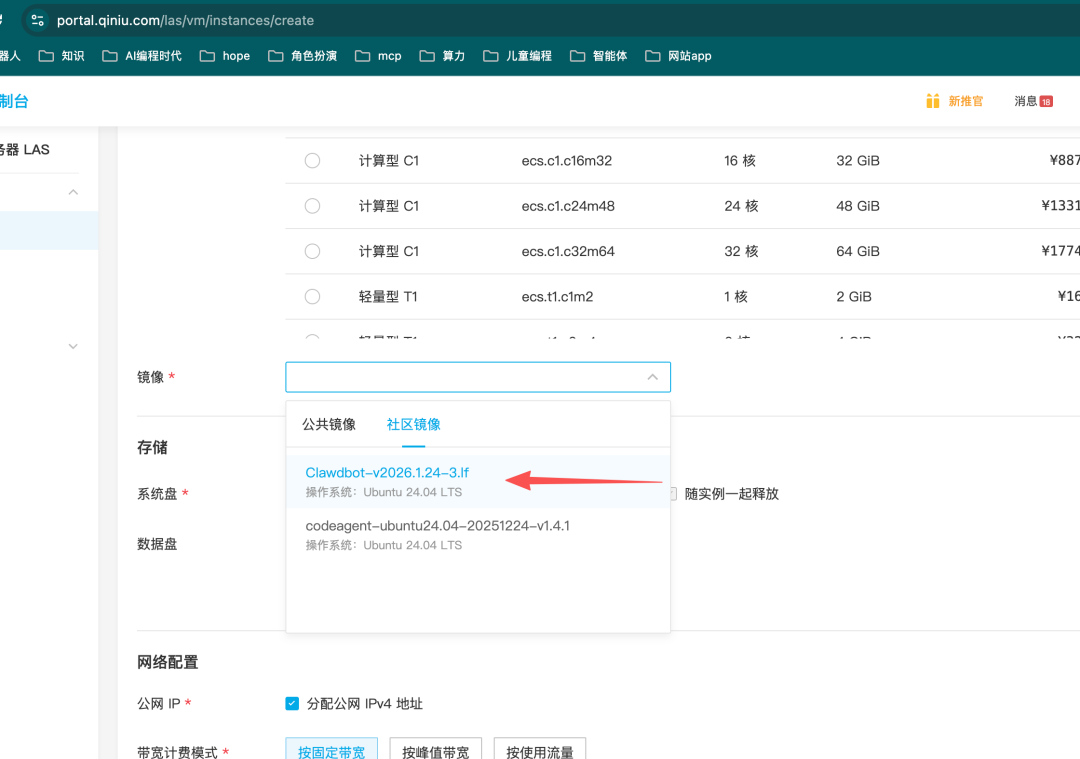This screenshot has width=1080, height=759.
Task: Open the hope bookmark folder
Action: (225, 56)
